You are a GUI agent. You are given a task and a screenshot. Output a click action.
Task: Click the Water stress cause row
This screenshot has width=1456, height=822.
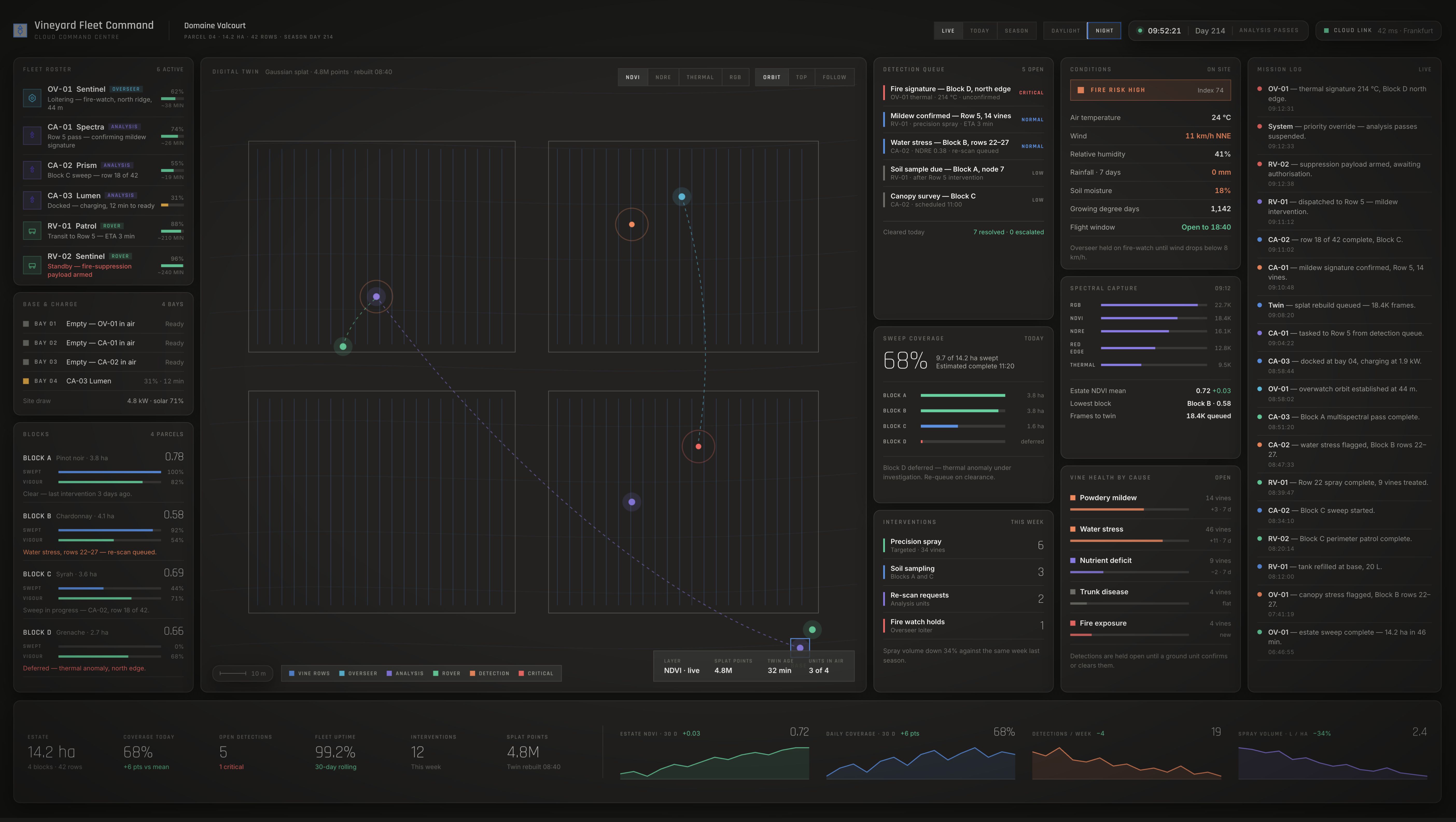click(1150, 534)
